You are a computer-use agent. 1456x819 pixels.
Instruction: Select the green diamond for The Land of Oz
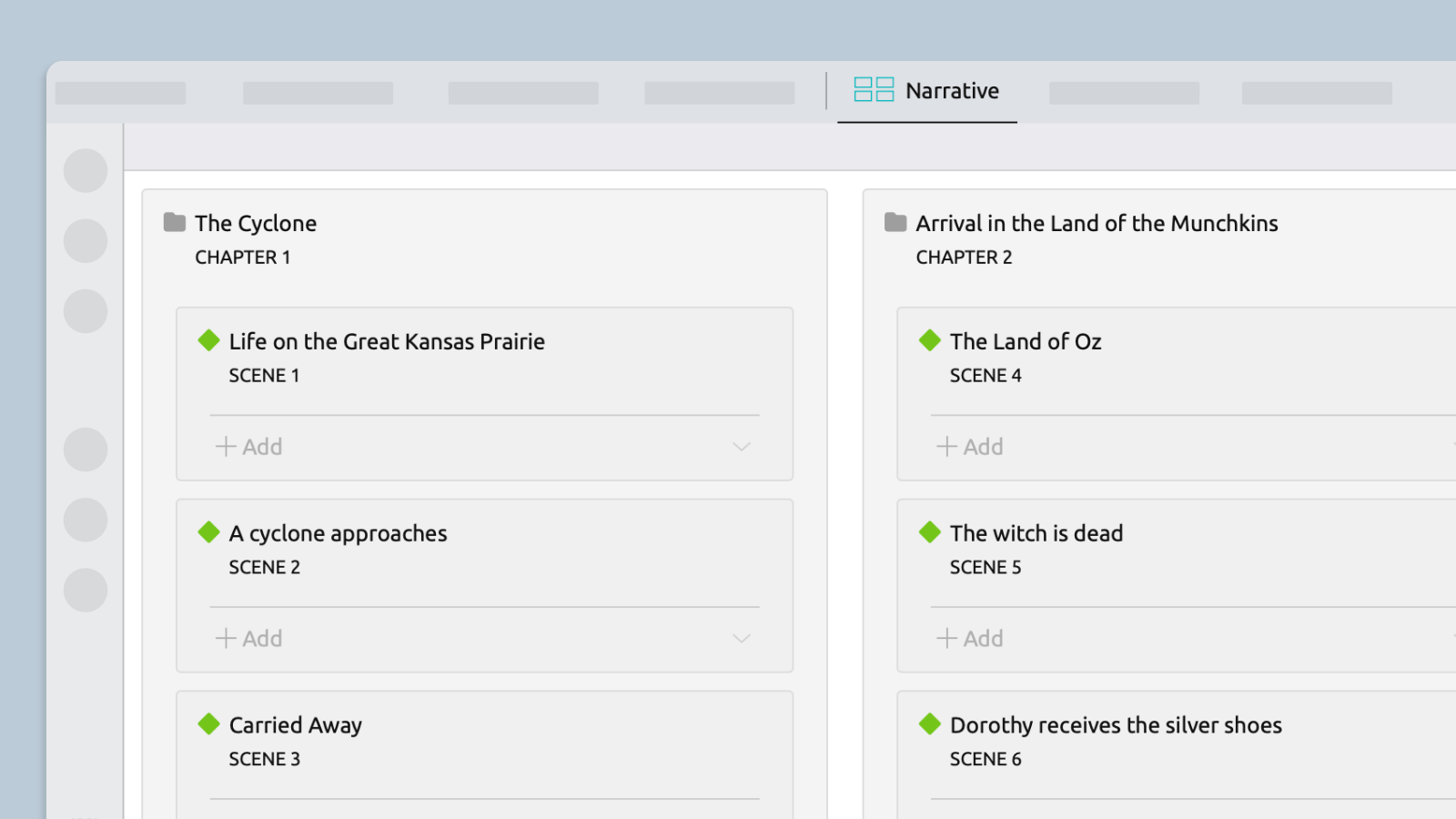click(x=930, y=340)
